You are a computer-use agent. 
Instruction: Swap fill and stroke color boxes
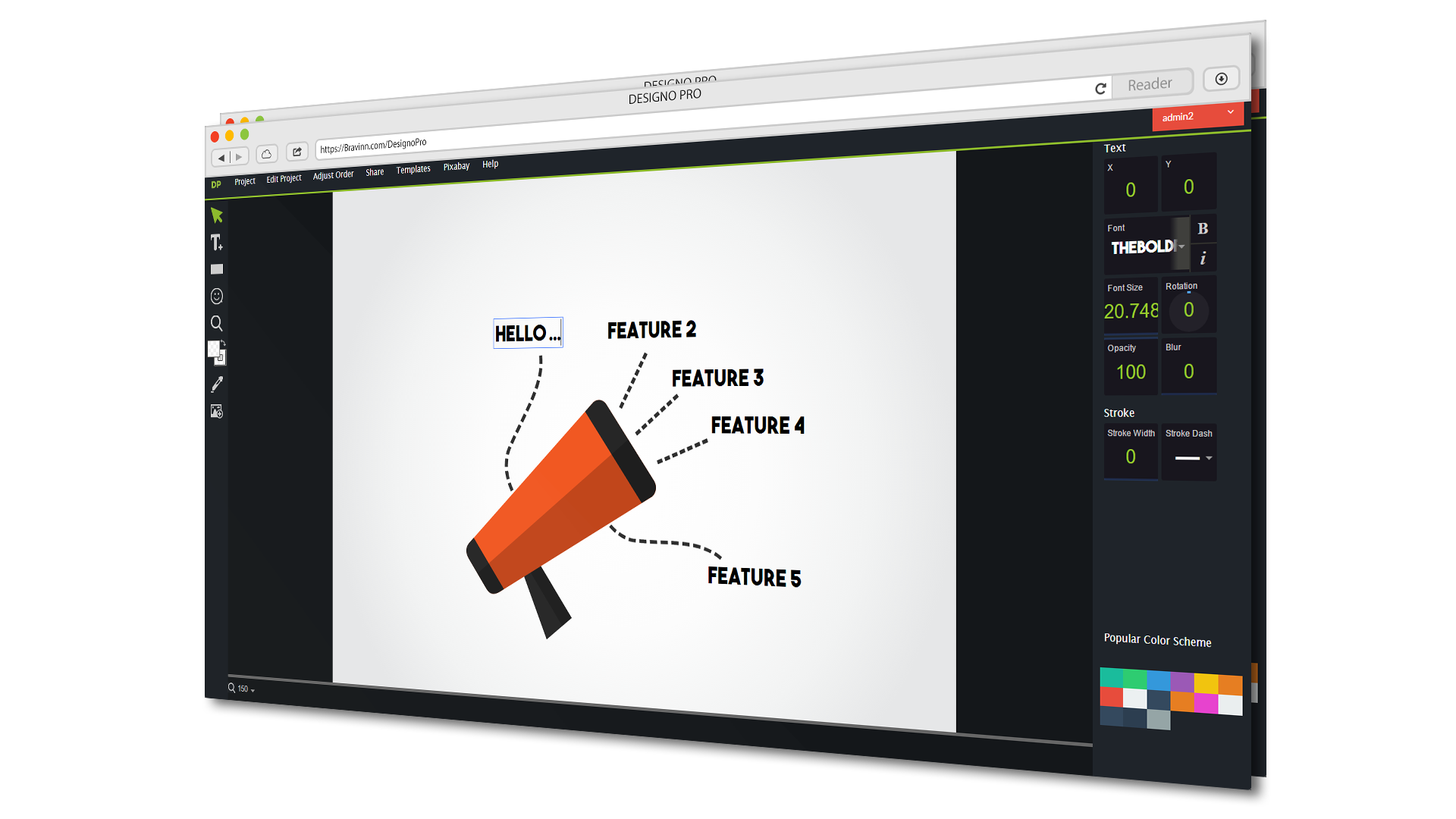[x=223, y=344]
